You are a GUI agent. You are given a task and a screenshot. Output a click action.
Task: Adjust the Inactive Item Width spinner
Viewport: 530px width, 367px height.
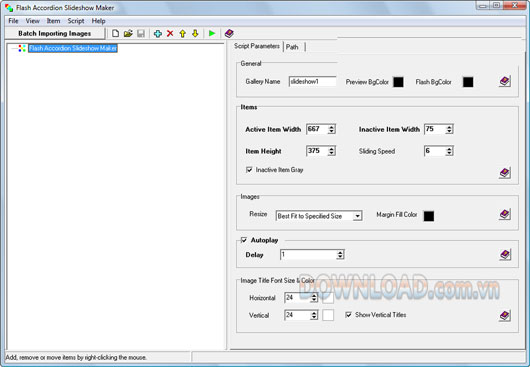[x=449, y=129]
